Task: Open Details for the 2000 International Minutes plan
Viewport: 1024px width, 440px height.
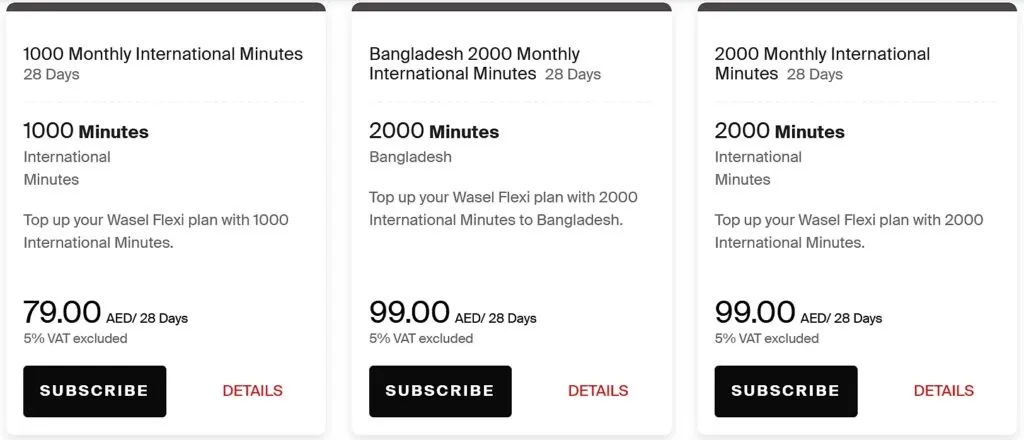Action: point(943,391)
